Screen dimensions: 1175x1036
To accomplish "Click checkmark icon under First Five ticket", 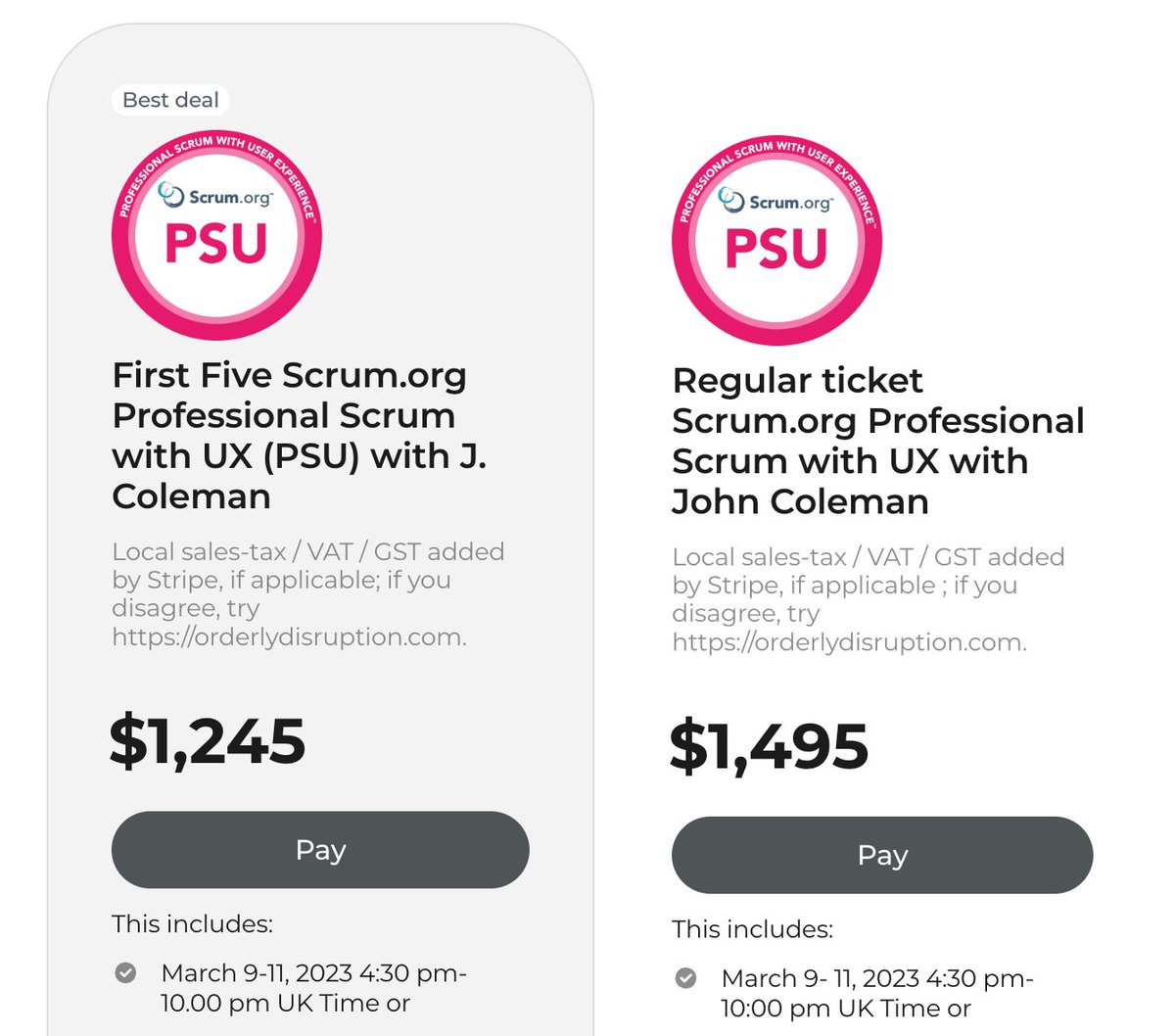I will coord(125,972).
